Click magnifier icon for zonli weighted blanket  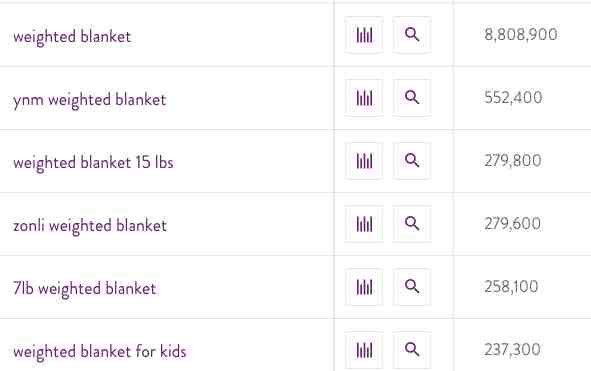(x=412, y=224)
